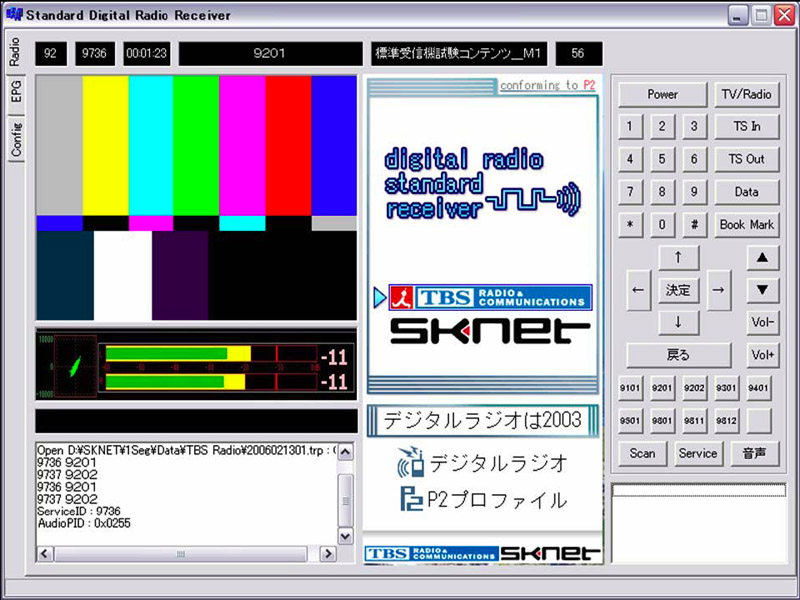Click the left arrow navigation key
This screenshot has height=600, width=800.
638,290
